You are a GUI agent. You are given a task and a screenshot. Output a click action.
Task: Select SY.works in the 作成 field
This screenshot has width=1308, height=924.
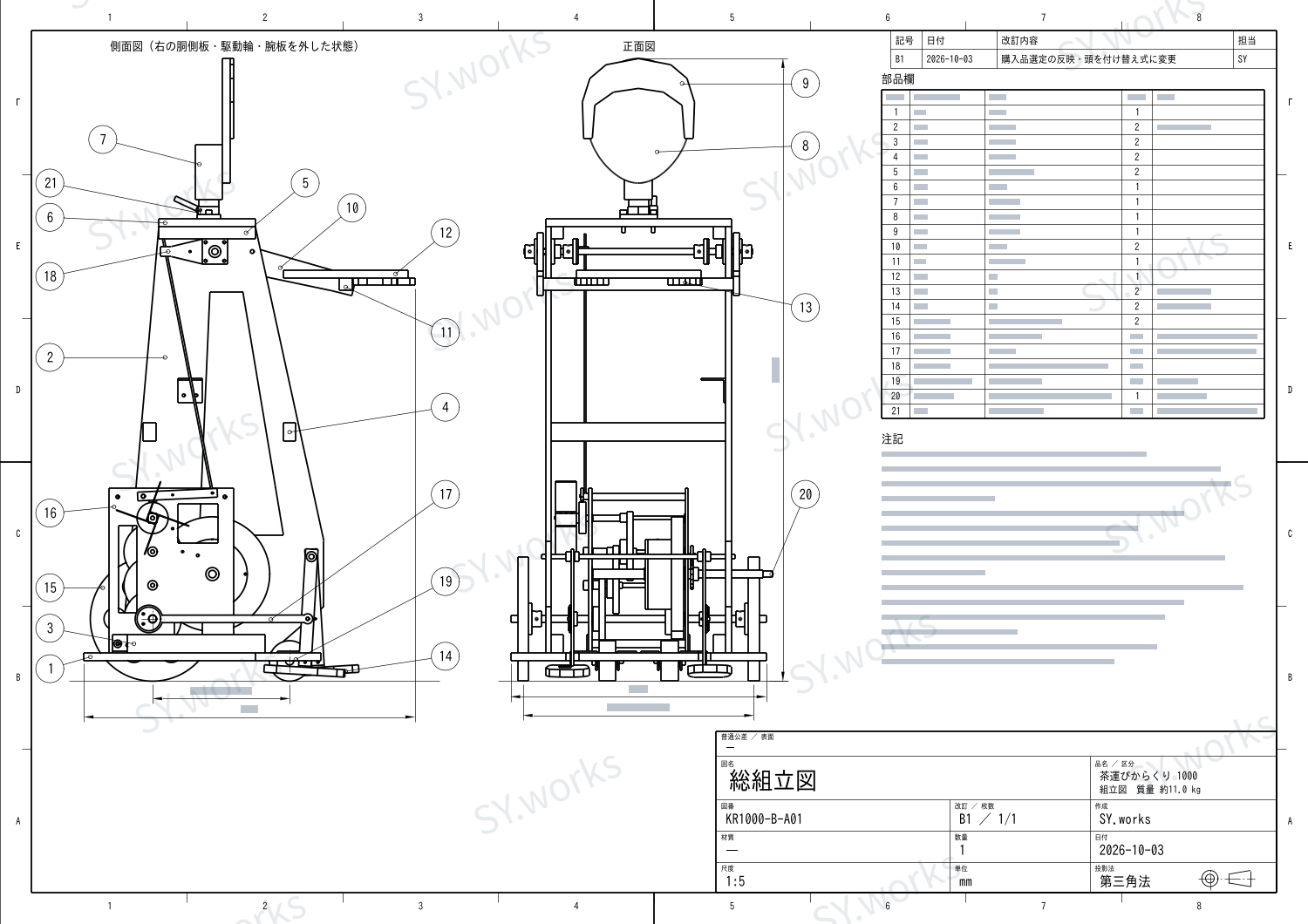pos(1125,819)
